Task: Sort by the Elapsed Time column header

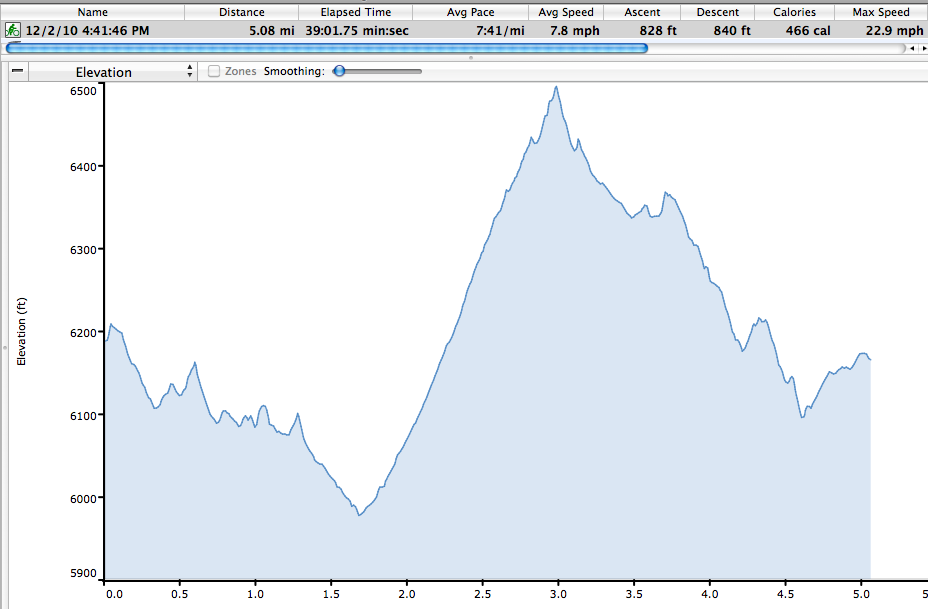Action: coord(355,12)
